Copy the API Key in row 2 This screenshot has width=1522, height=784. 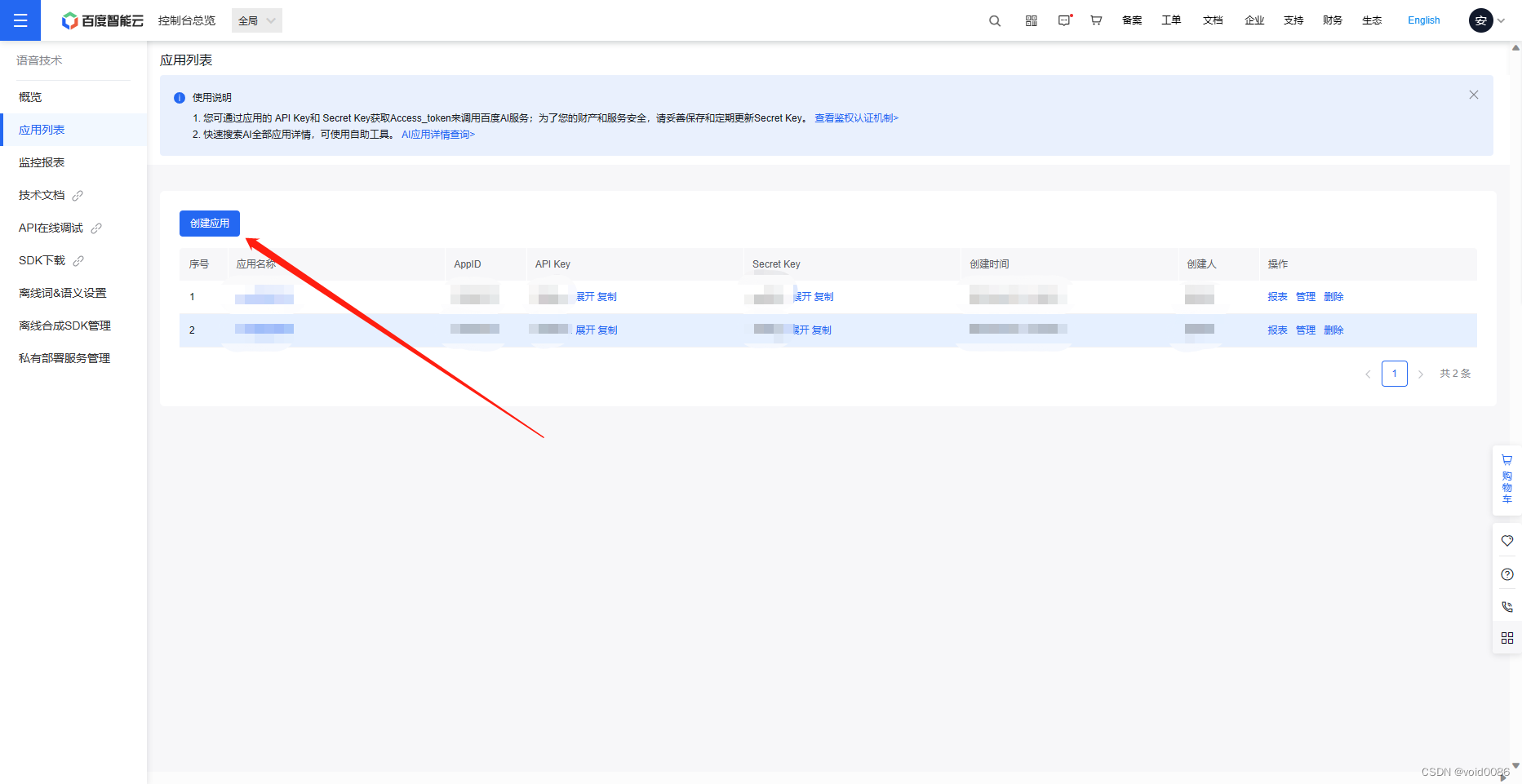[x=607, y=330]
